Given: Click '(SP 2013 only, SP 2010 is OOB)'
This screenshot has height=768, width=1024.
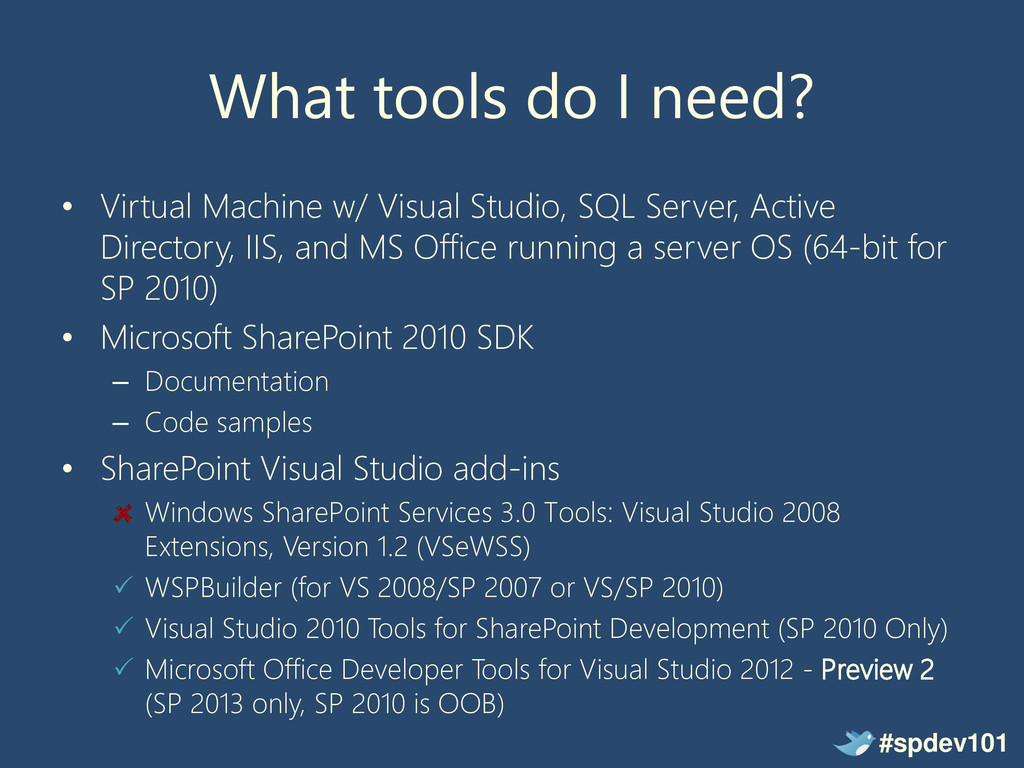Looking at the screenshot, I should click(325, 705).
